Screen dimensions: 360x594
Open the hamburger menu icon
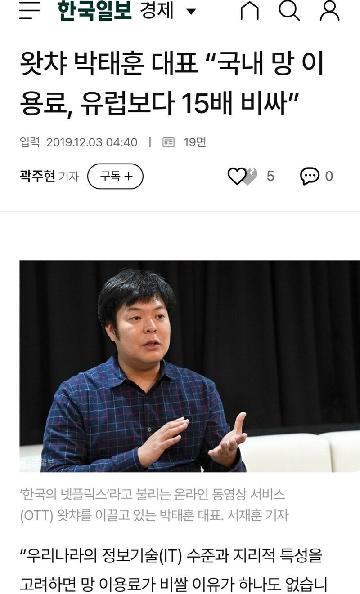click(x=30, y=10)
